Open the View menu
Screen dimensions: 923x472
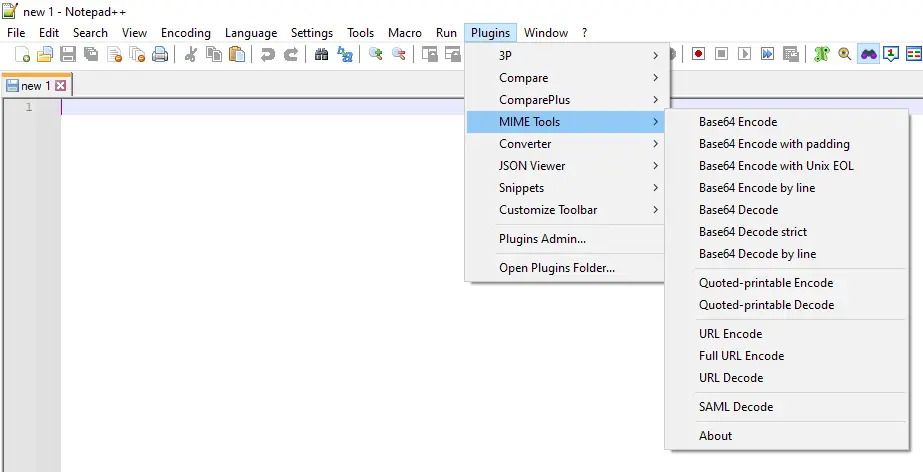(134, 33)
